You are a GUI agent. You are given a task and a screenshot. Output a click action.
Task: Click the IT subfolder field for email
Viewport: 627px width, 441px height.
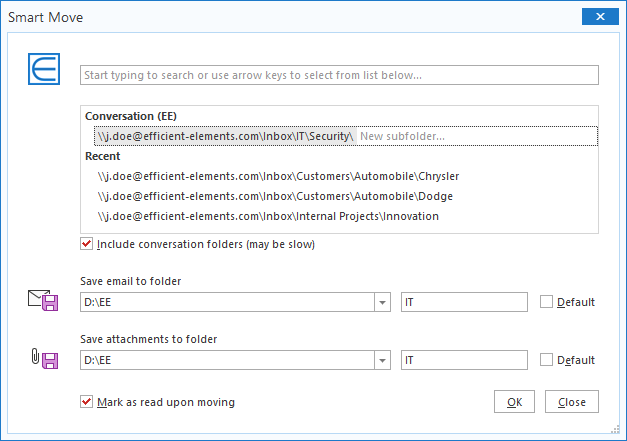[464, 302]
